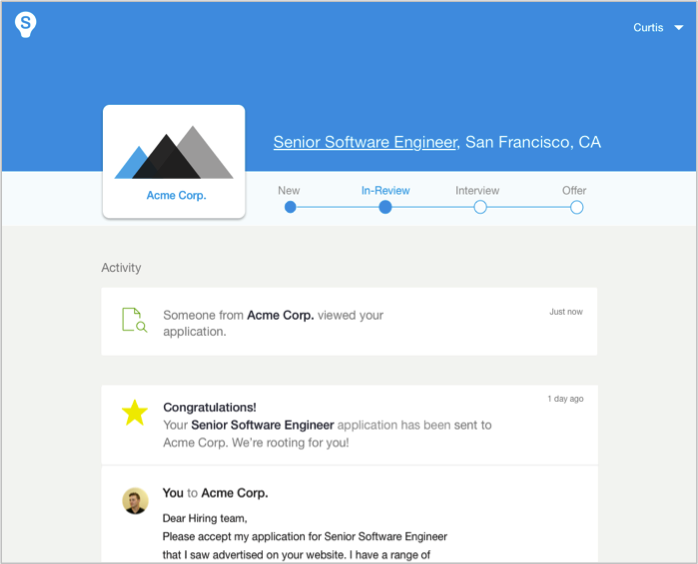Image resolution: width=698 pixels, height=564 pixels.
Task: Click the Acme Corp. name under logo
Action: click(176, 196)
